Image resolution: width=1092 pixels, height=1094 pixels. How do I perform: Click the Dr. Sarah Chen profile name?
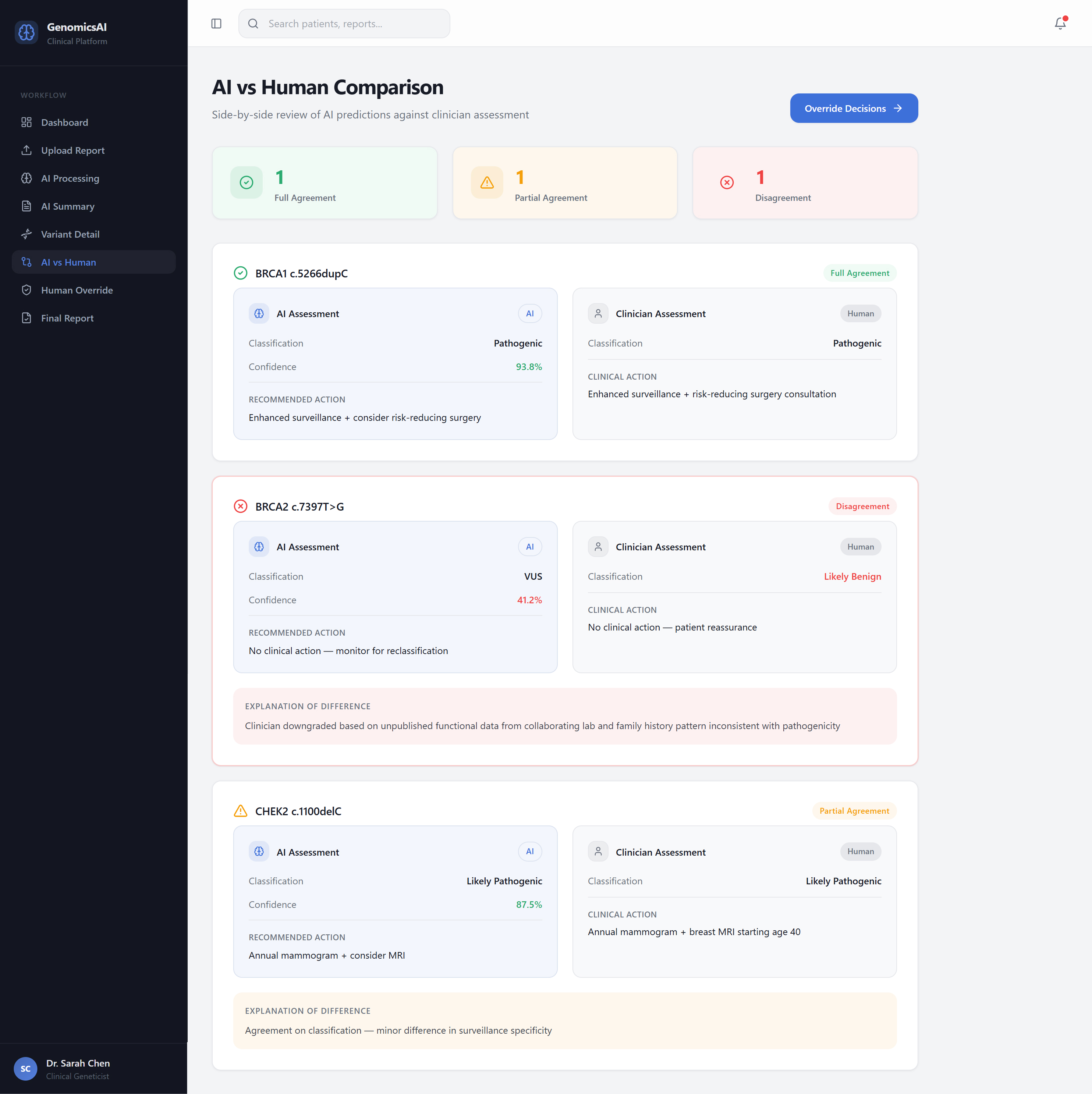pos(78,1063)
